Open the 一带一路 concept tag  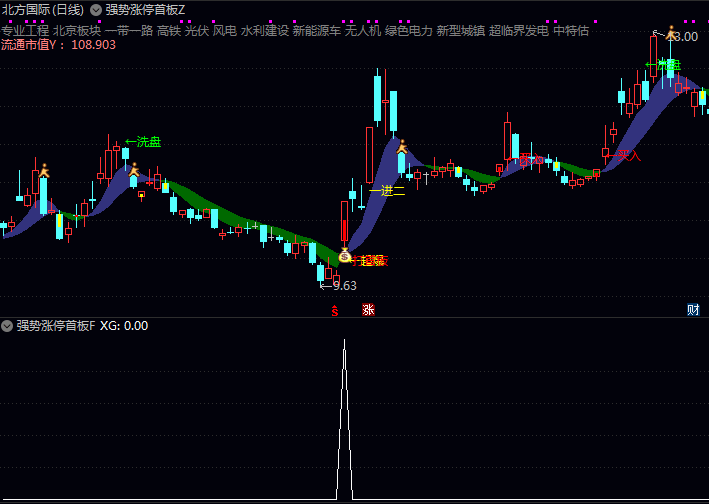click(129, 31)
